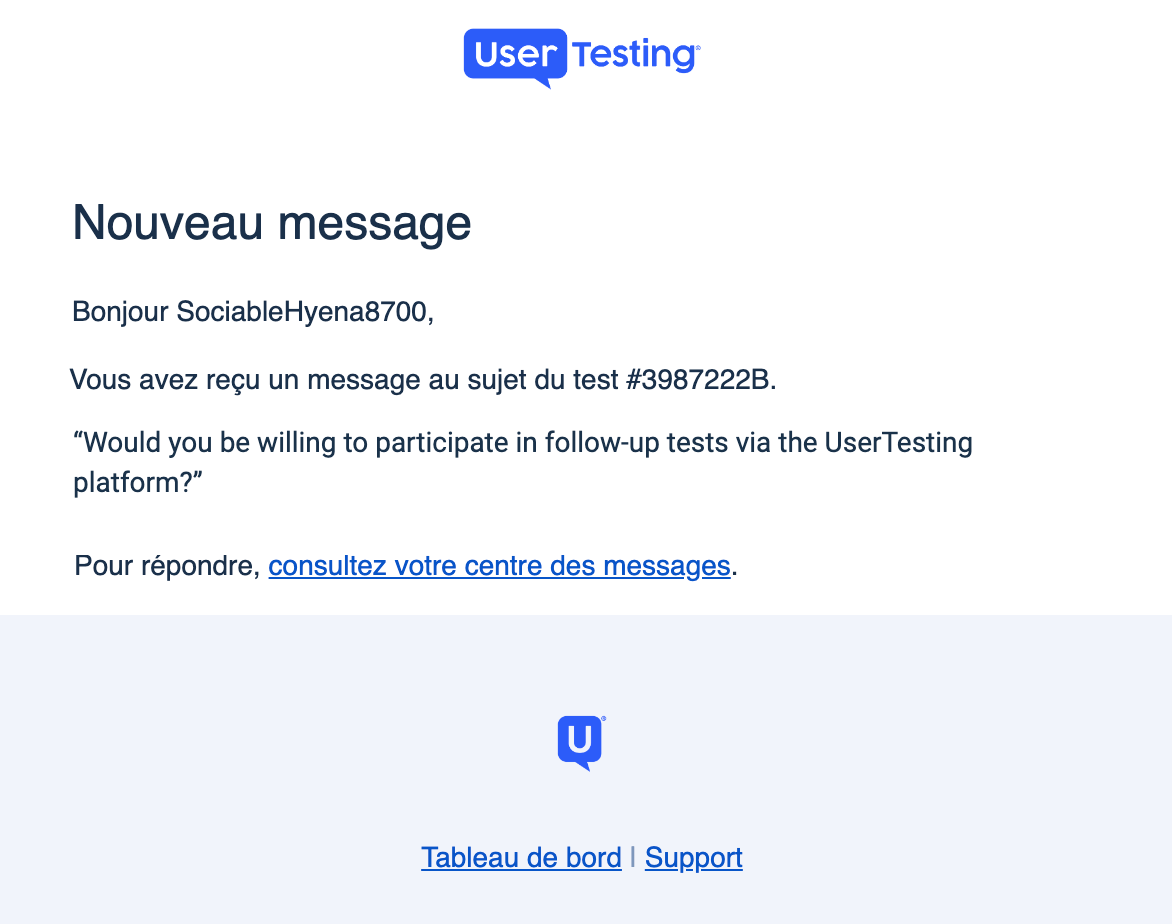Click the "Testing" wordmark in header

(636, 55)
